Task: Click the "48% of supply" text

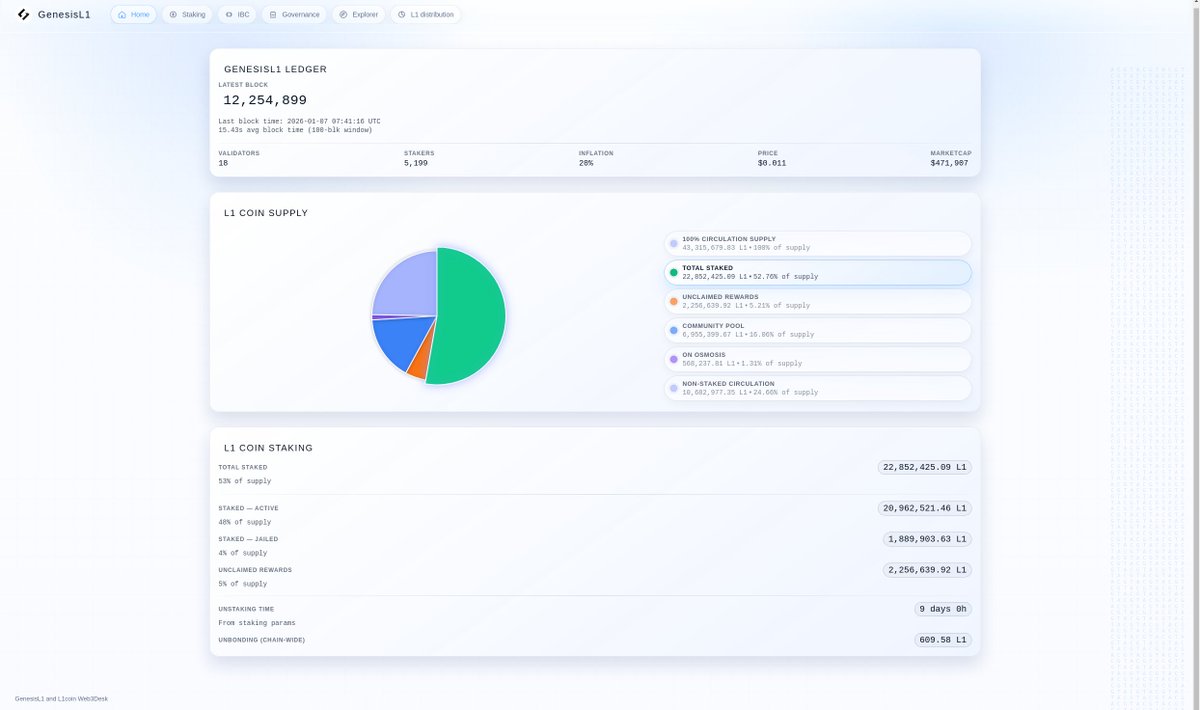Action: 245,522
